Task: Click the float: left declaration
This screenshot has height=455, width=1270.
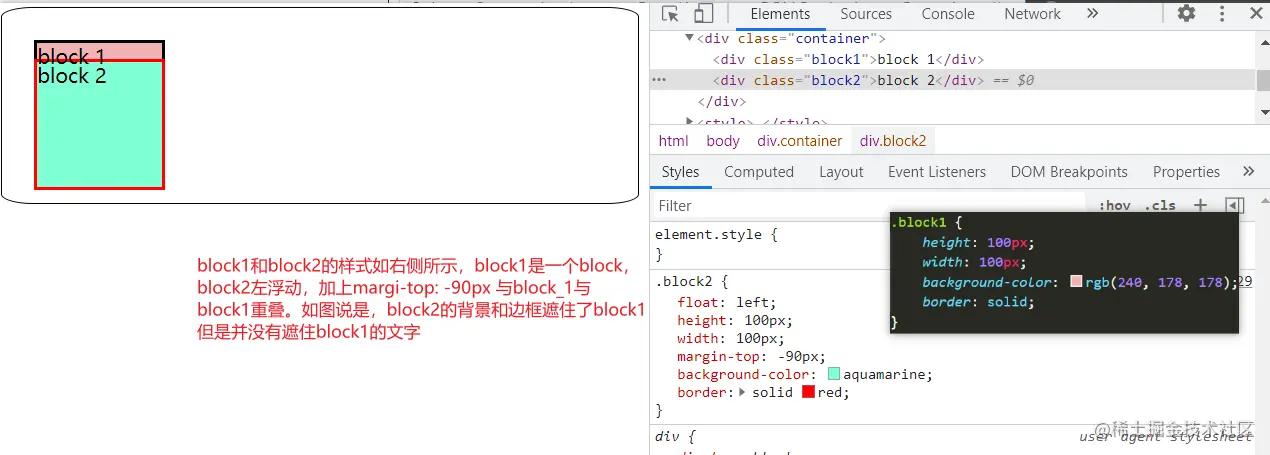Action: (x=726, y=302)
